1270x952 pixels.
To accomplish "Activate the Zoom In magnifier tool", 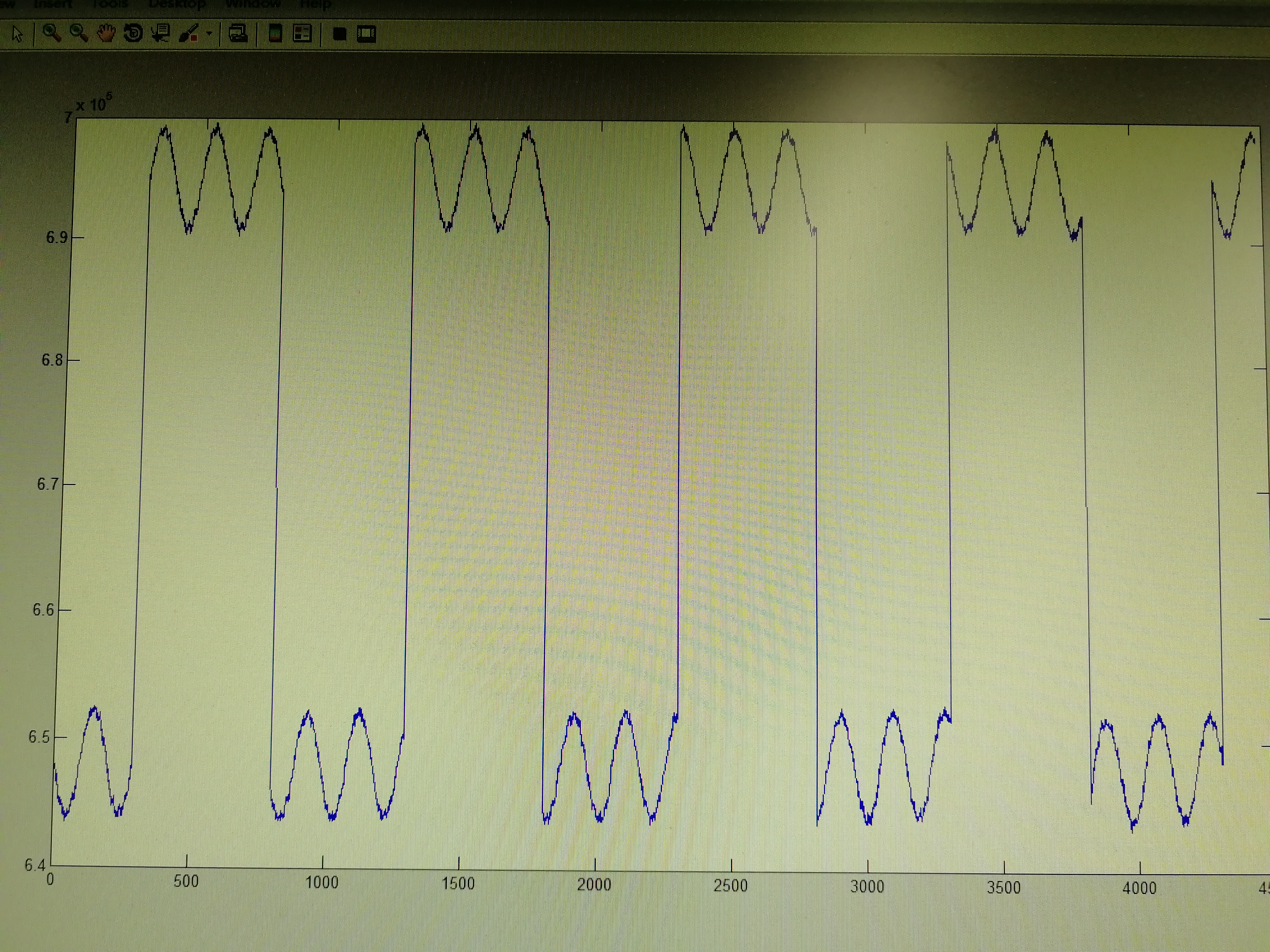I will click(x=52, y=33).
